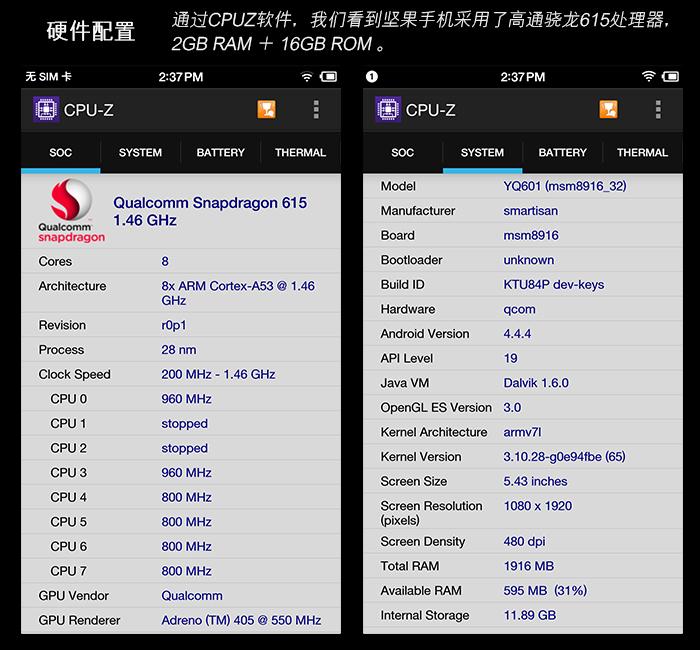Click Kernel Architecture value 'armv7l'
Image resolution: width=700 pixels, height=650 pixels.
pos(522,432)
